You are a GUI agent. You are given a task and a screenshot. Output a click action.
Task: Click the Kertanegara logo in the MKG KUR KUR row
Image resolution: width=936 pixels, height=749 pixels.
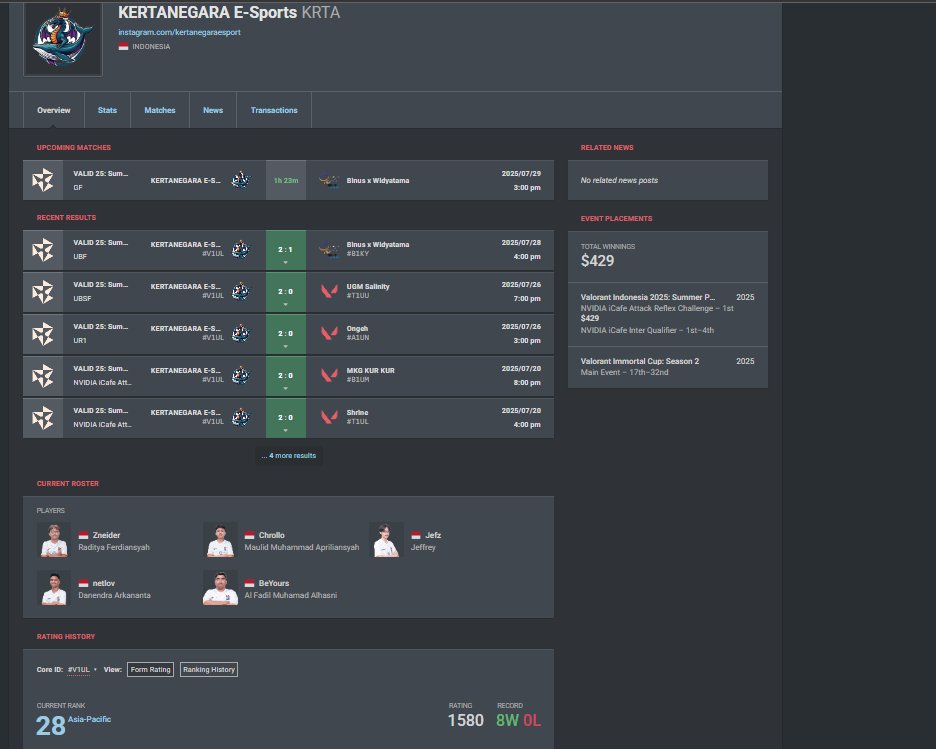click(x=241, y=375)
